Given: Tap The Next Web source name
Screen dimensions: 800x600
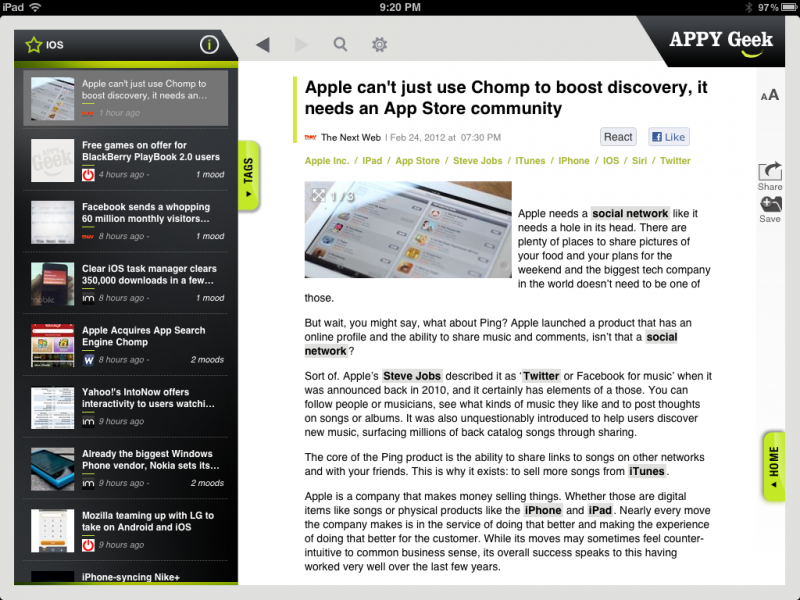Looking at the screenshot, I should pyautogui.click(x=351, y=137).
